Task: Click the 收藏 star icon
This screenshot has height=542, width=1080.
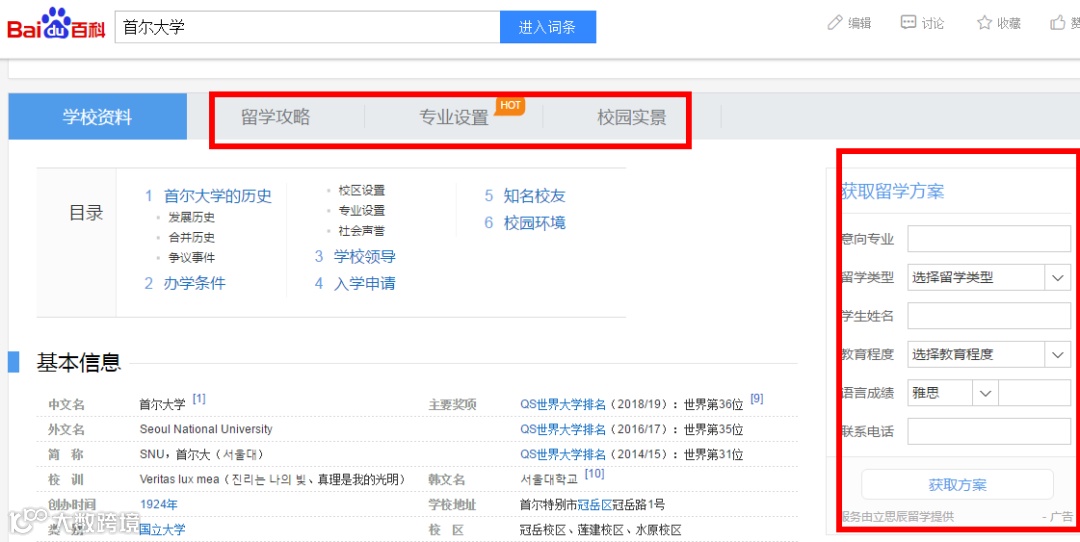Action: pos(984,23)
